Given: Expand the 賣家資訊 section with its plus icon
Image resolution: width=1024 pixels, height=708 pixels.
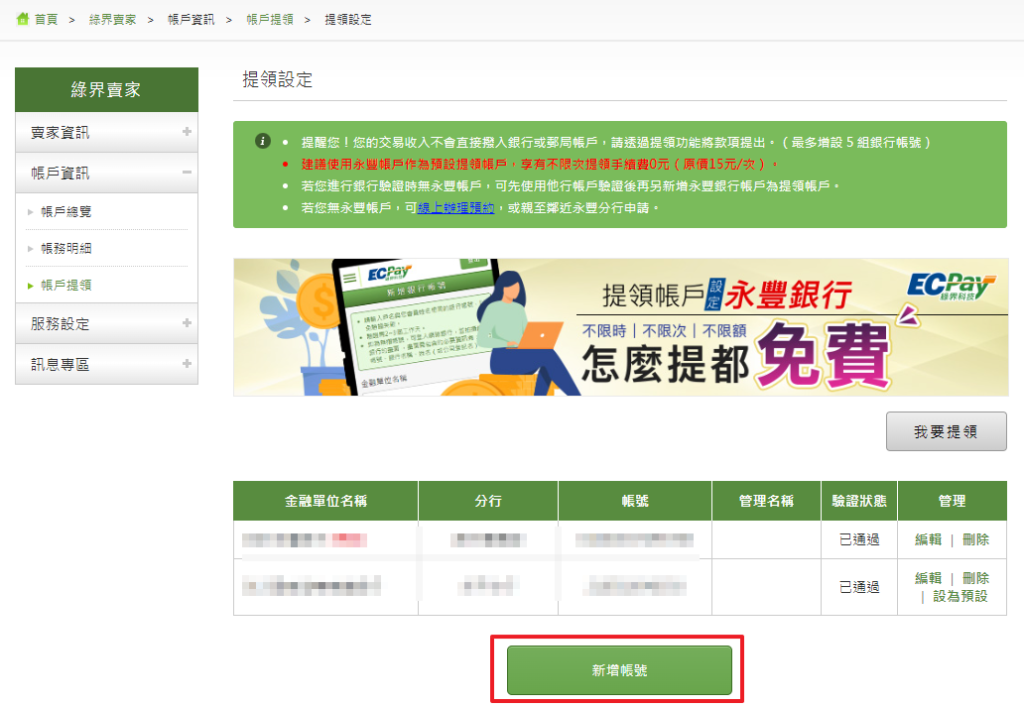Looking at the screenshot, I should [x=187, y=132].
